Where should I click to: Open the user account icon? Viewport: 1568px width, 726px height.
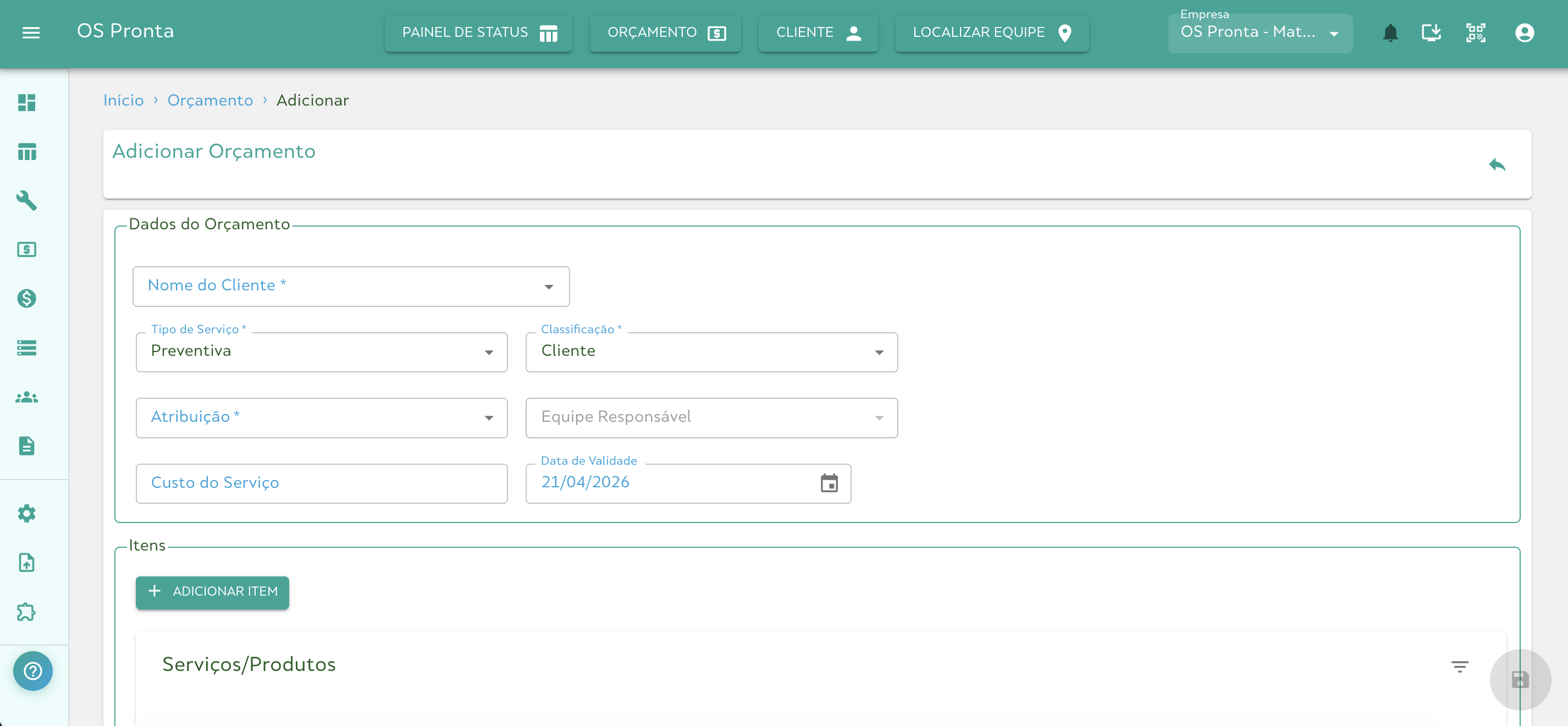1523,32
